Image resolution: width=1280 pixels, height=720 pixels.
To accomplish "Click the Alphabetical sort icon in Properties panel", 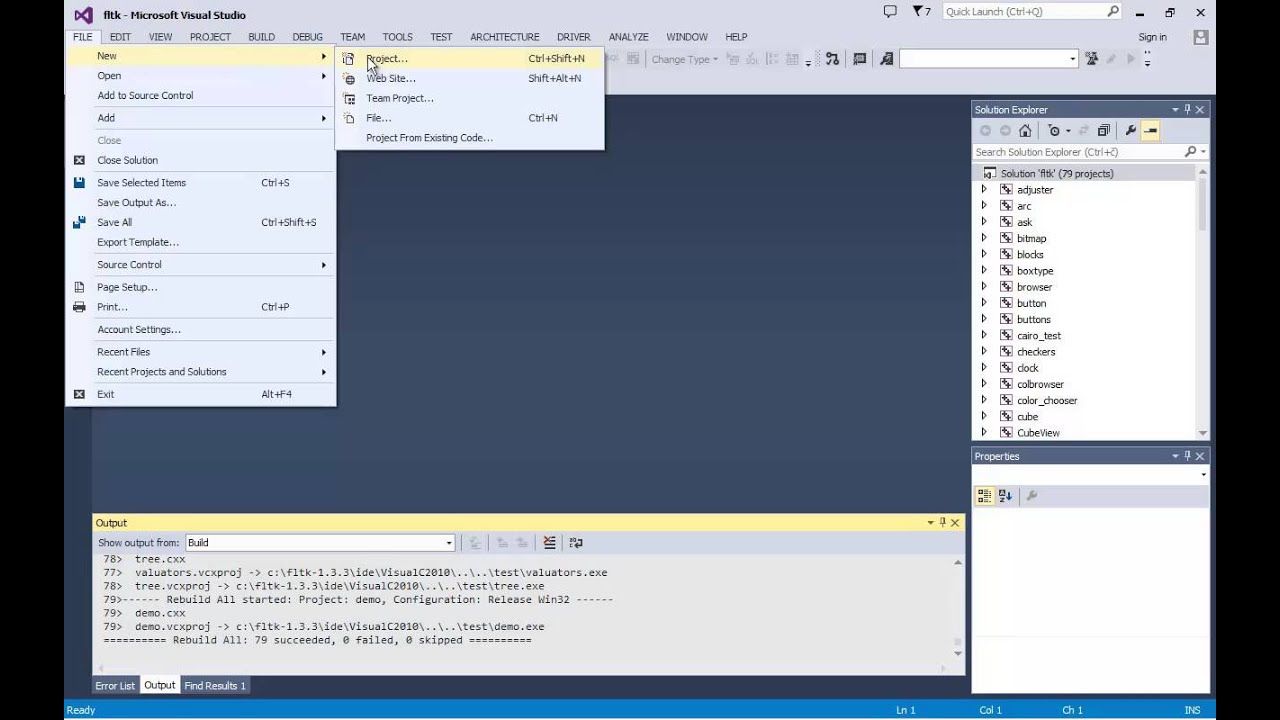I will (1004, 495).
